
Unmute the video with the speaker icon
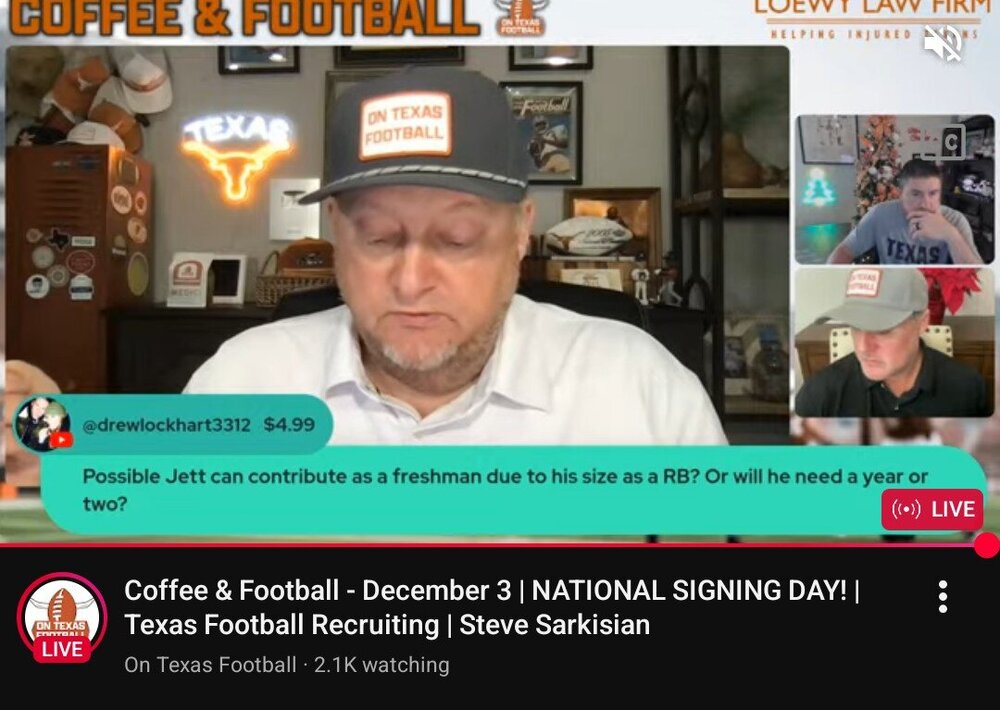[944, 43]
